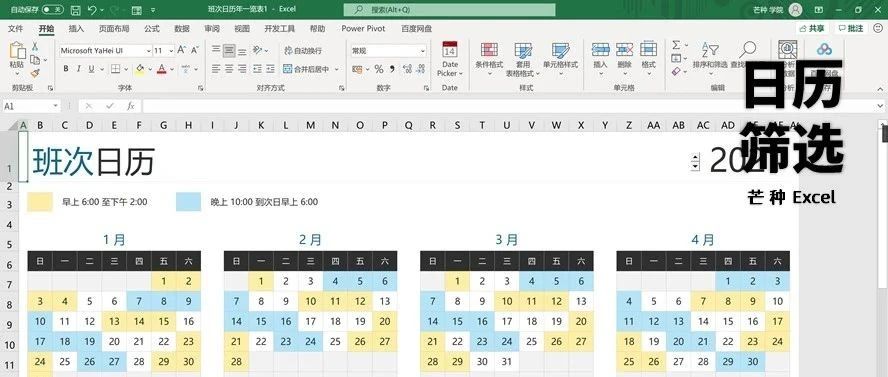888x377 pixels.
Task: Toggle Italic formatting
Action: pyautogui.click(x=79, y=69)
